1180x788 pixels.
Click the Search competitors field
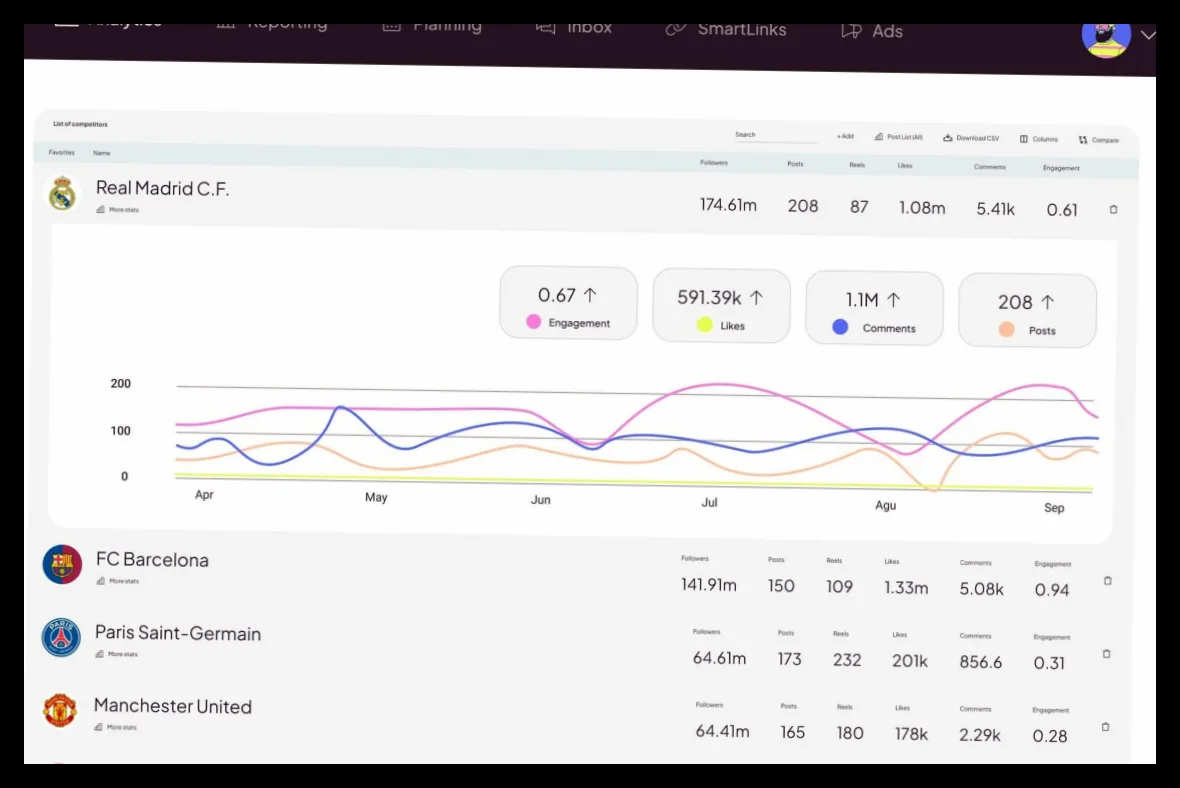775,135
